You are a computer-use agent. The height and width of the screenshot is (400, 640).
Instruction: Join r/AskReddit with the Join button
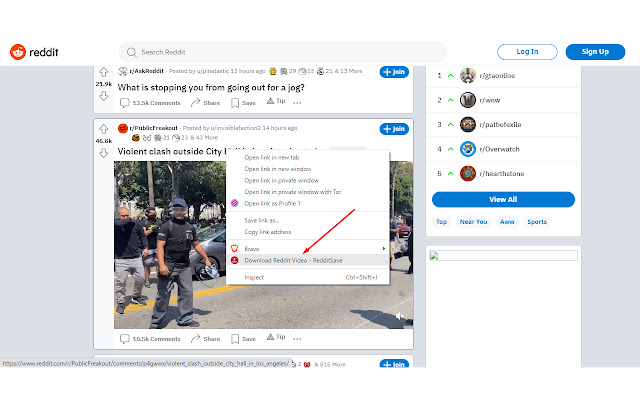click(x=394, y=72)
